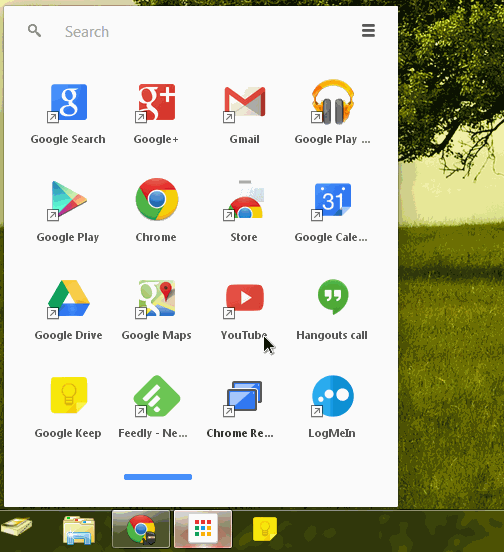Click the "Store" label text
The image size is (504, 552).
[x=244, y=237]
